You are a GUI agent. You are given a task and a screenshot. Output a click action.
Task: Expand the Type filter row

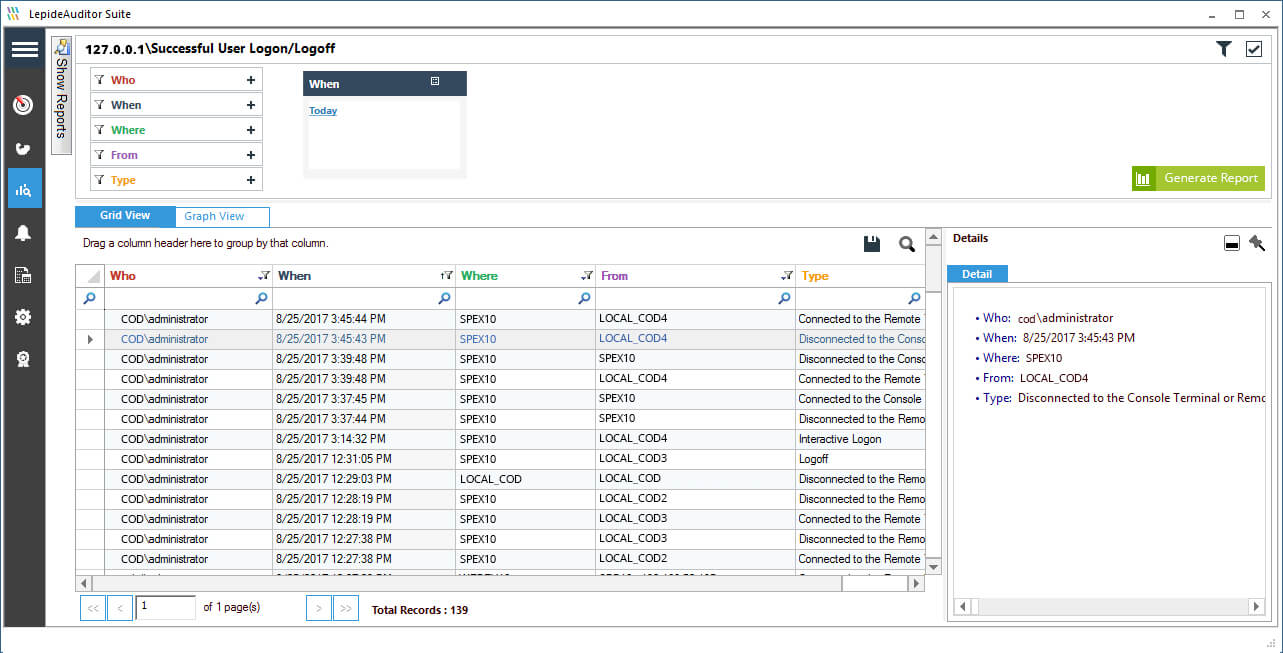point(251,179)
